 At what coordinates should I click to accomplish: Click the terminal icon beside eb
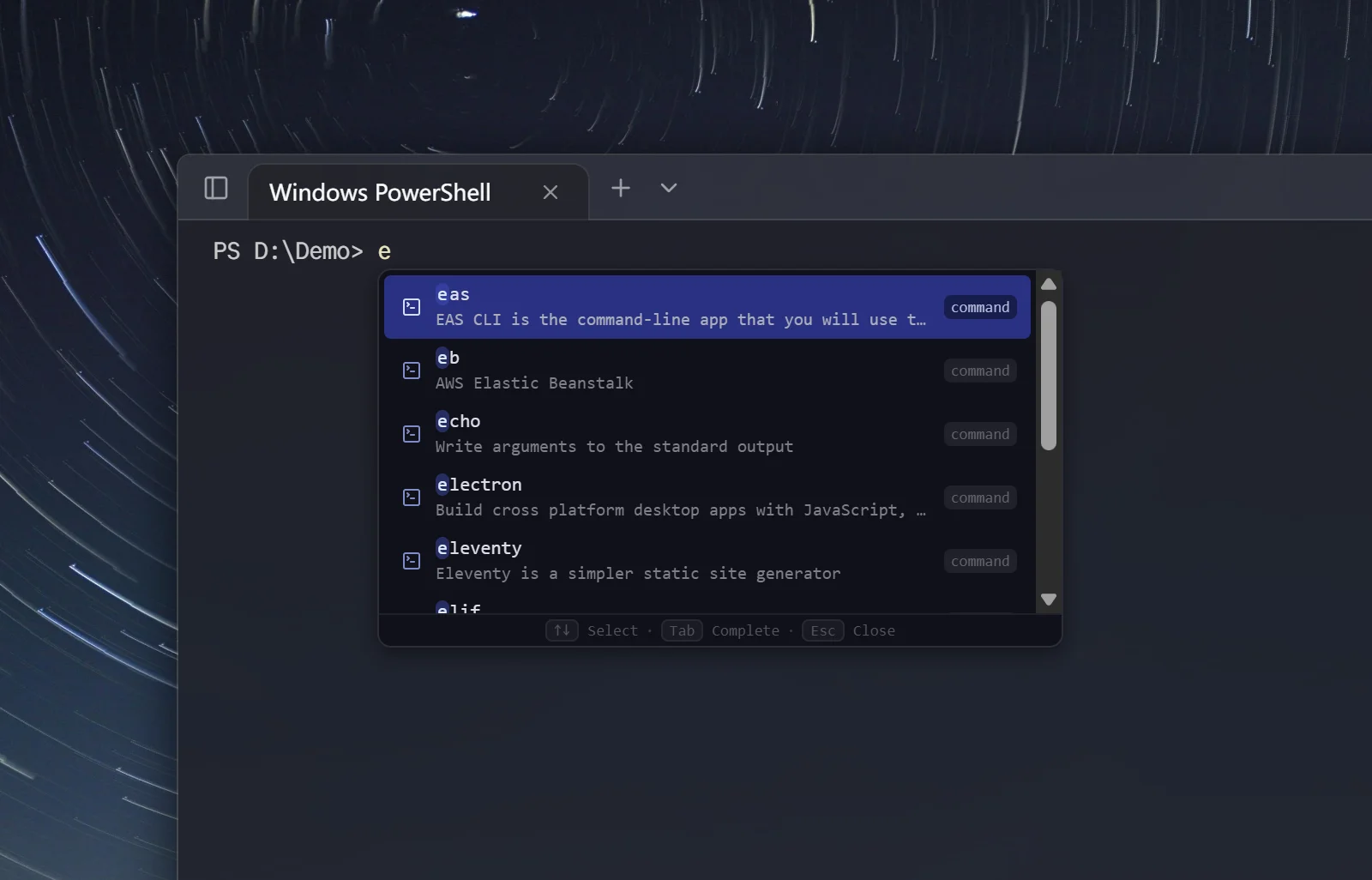click(412, 371)
